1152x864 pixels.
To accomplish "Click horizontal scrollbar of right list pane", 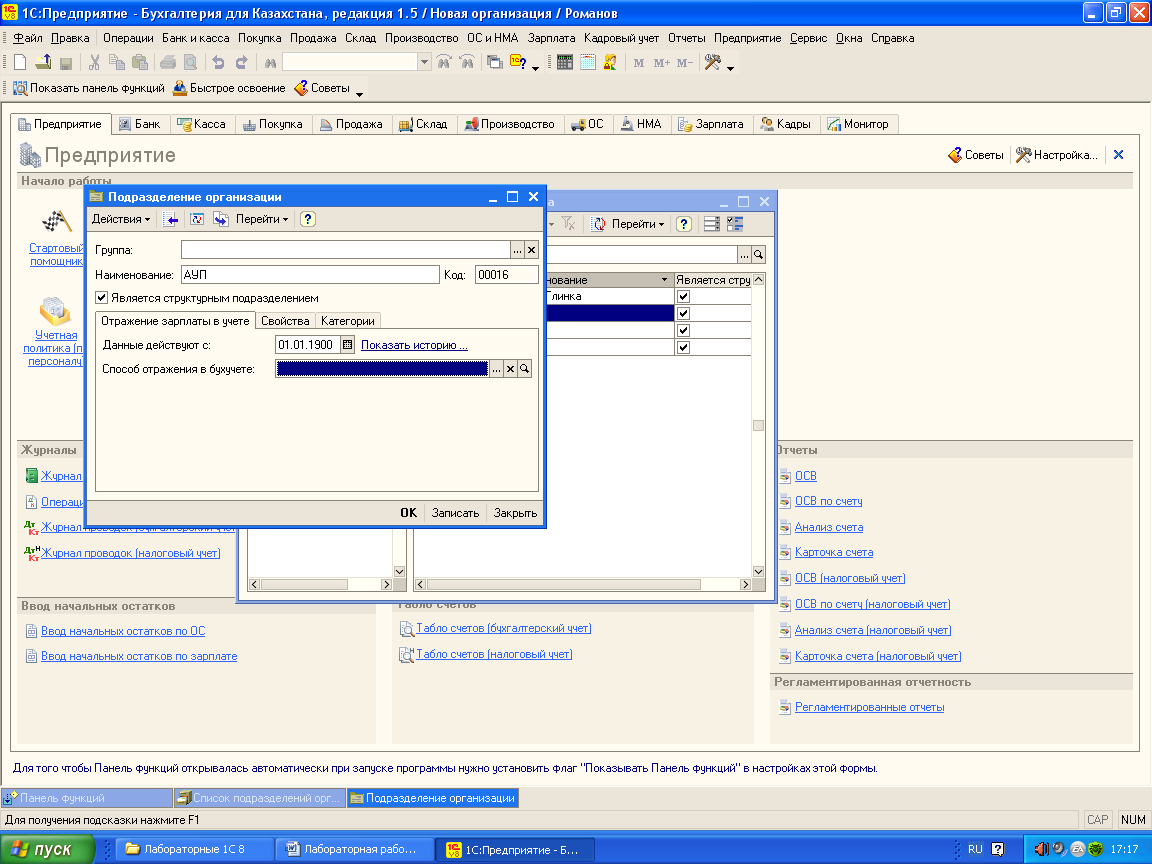I will click(564, 585).
